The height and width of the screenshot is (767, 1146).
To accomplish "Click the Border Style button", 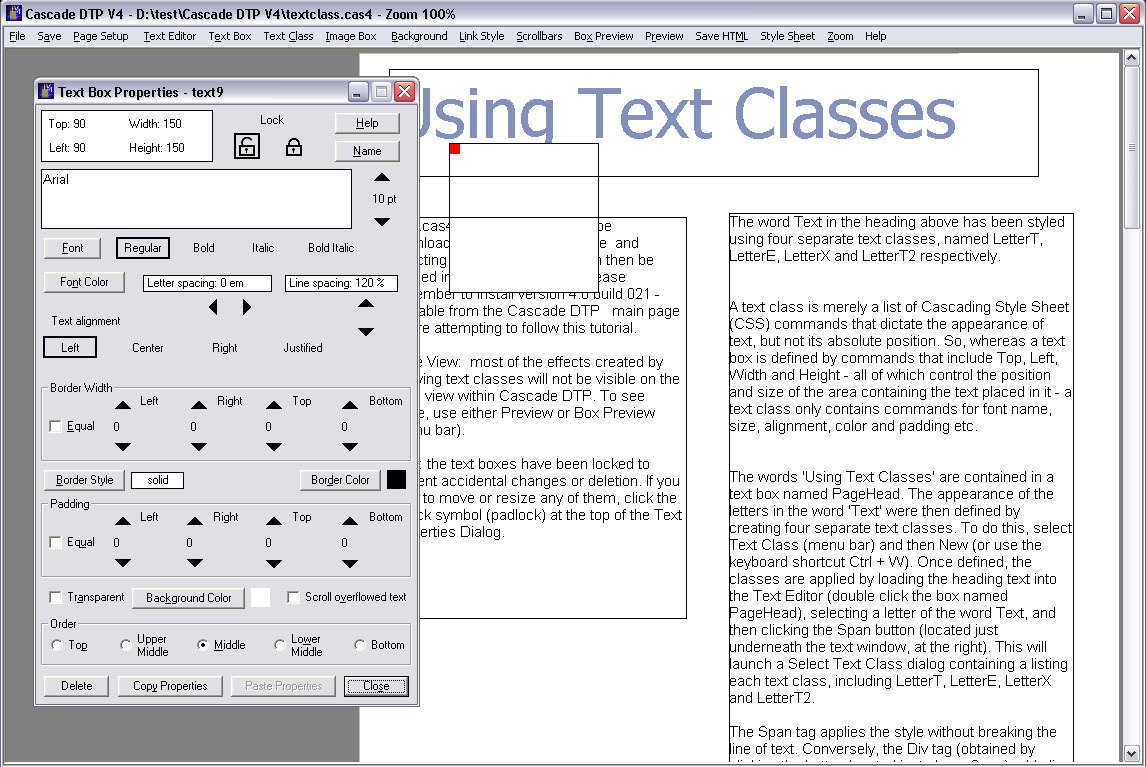I will (x=85, y=480).
